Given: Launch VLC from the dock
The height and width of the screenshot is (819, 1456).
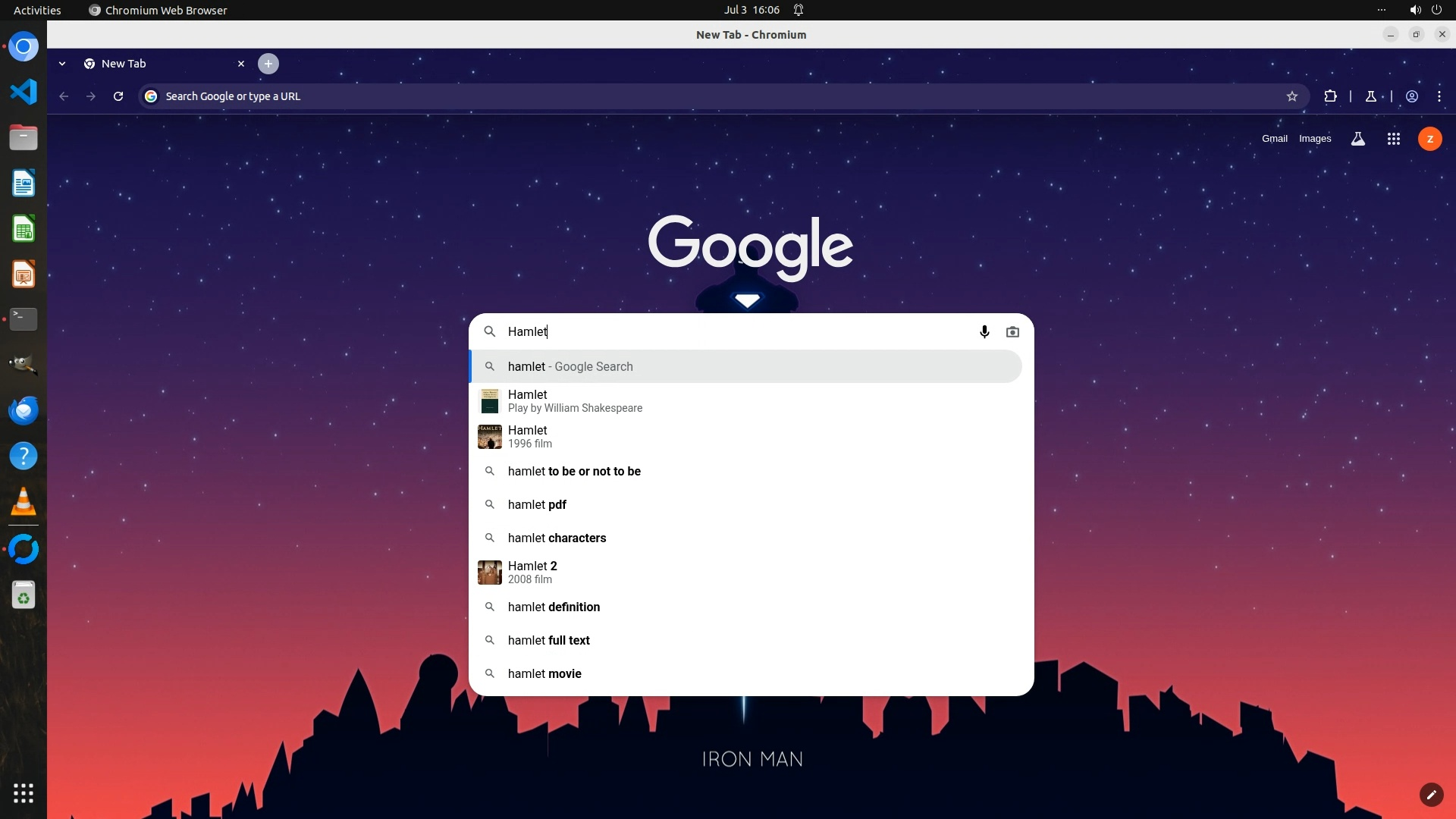Looking at the screenshot, I should (24, 502).
